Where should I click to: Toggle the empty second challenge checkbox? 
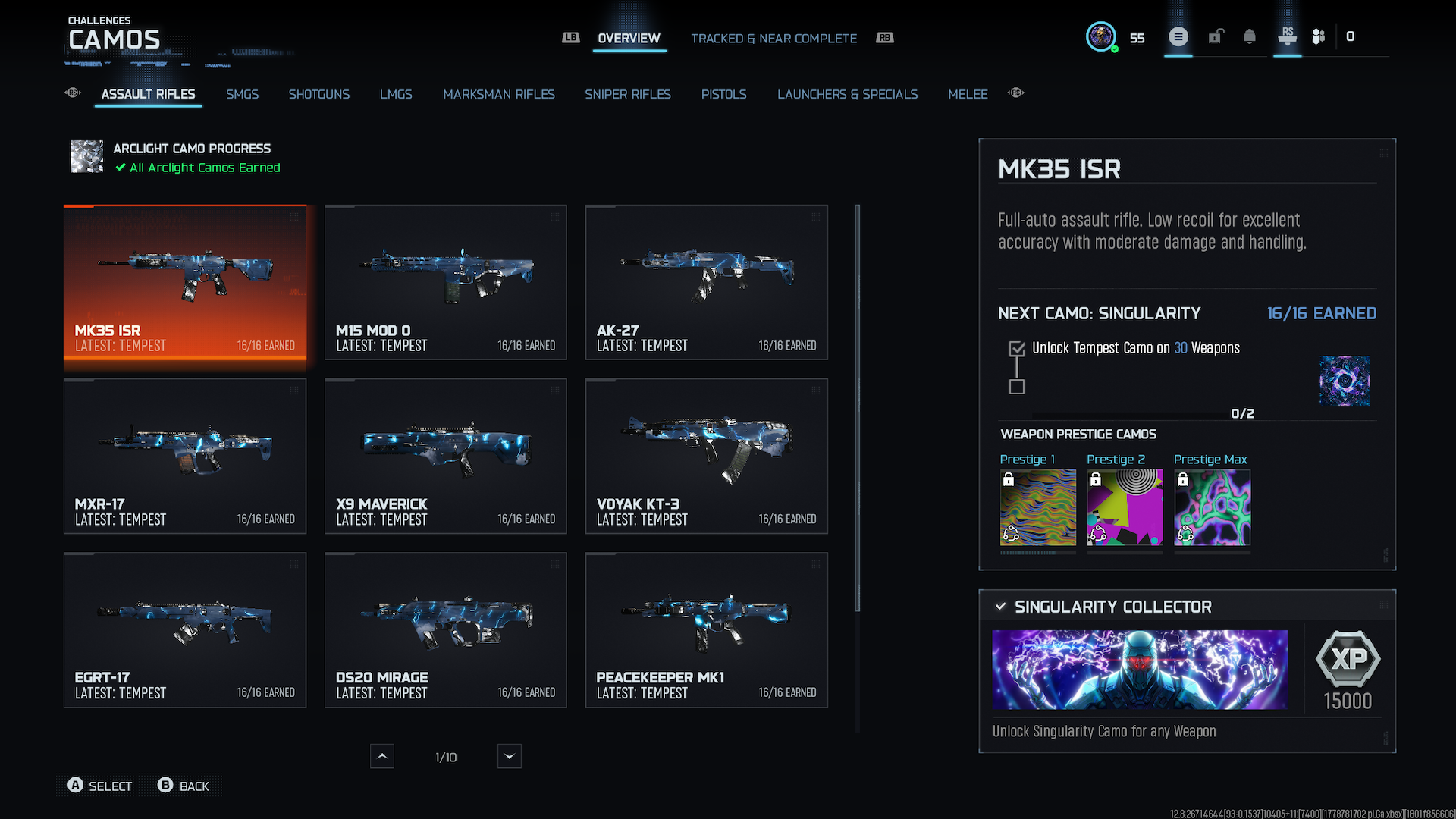[1017, 387]
